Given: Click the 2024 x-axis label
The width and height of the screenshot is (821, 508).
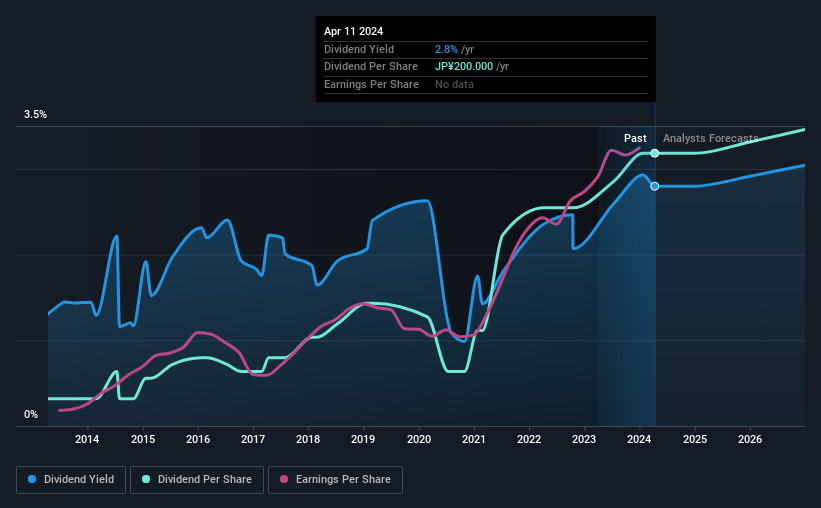Looking at the screenshot, I should (639, 439).
